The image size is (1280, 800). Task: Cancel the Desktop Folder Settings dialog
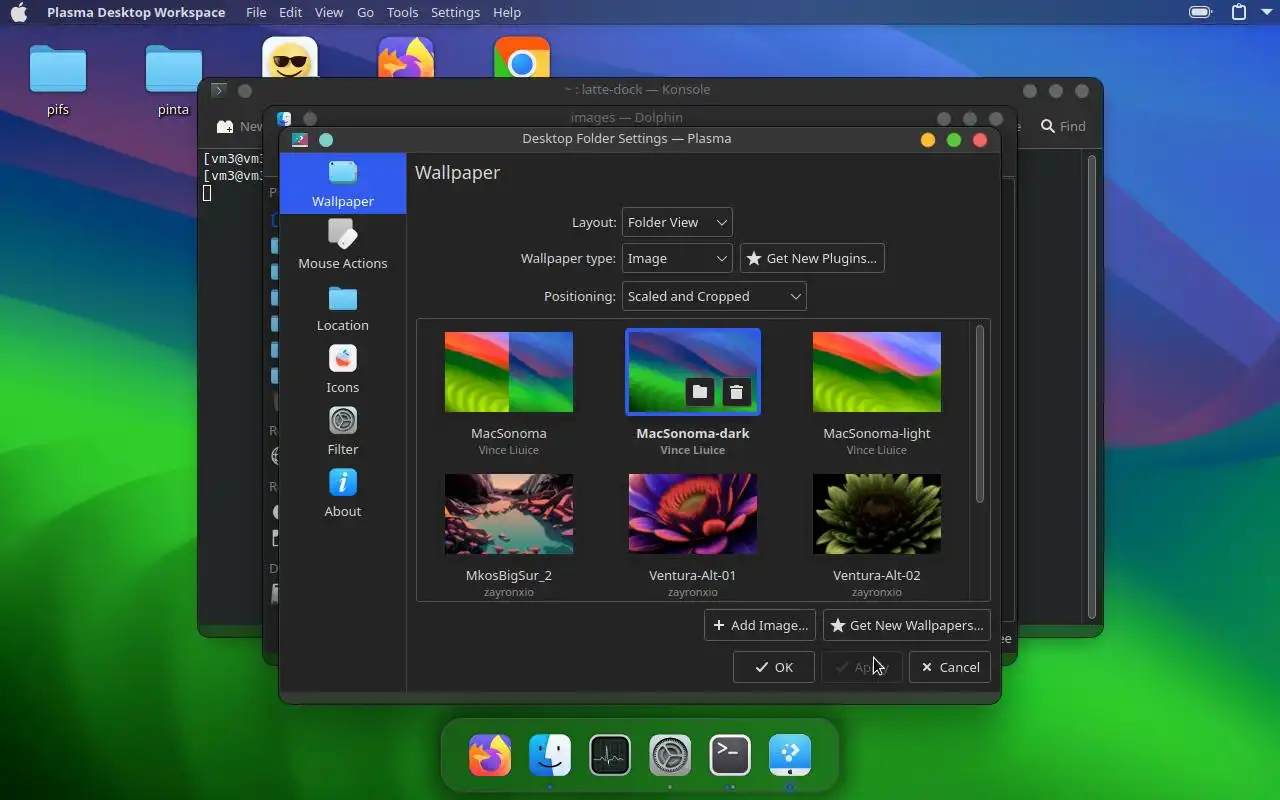(950, 667)
